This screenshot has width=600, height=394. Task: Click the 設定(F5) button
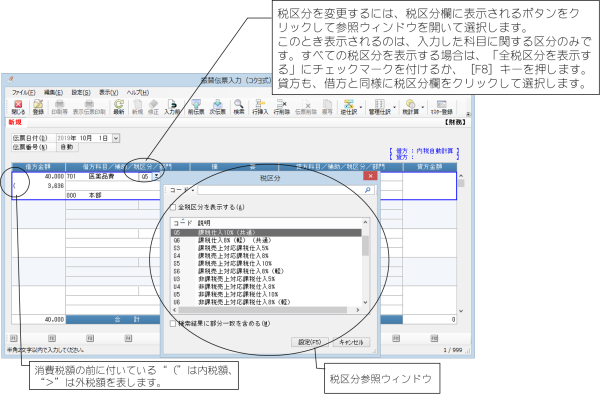[310, 342]
